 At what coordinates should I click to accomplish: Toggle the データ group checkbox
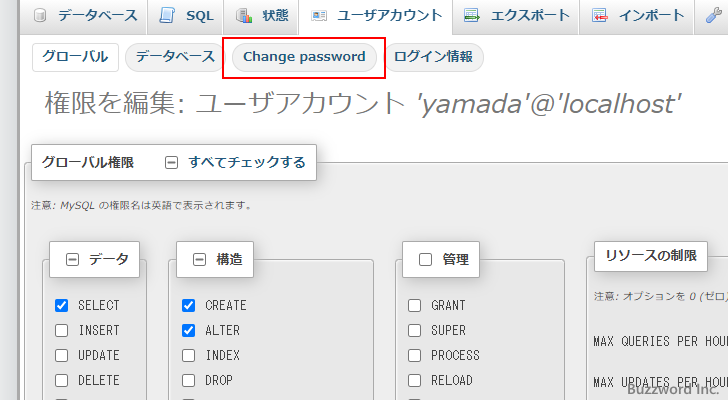tap(72, 259)
